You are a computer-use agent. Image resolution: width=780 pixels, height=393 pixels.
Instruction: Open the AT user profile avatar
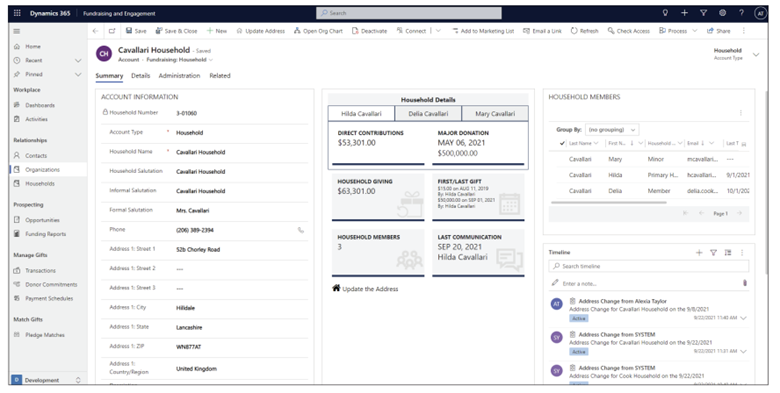[x=760, y=13]
